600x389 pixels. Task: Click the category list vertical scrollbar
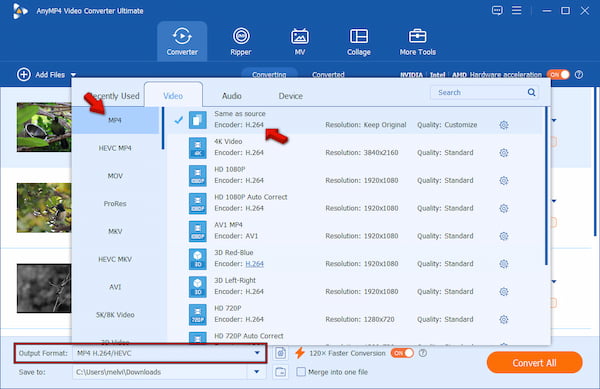pyautogui.click(x=163, y=128)
